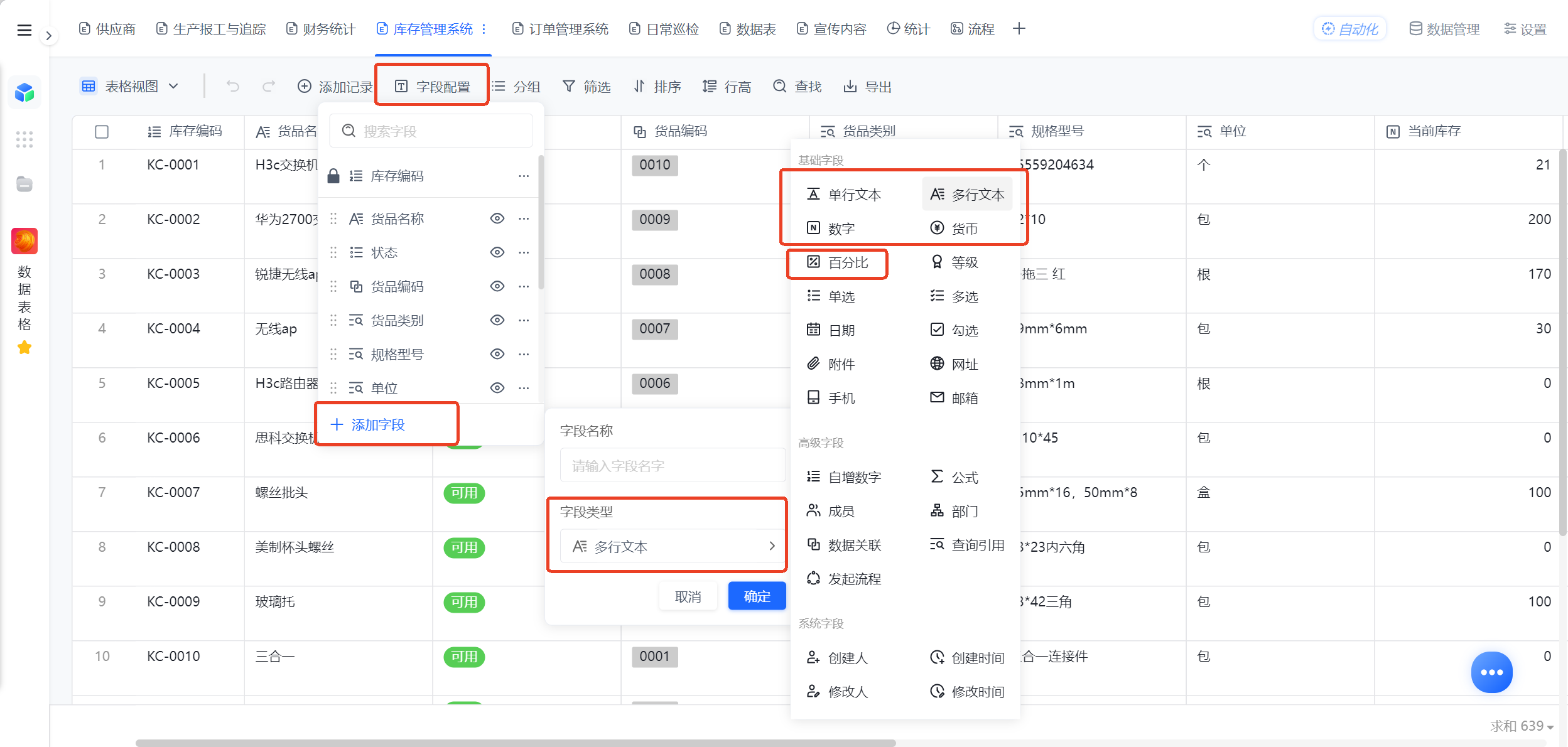
Task: Click the horizontal scrollbar at bottom
Action: click(x=516, y=743)
